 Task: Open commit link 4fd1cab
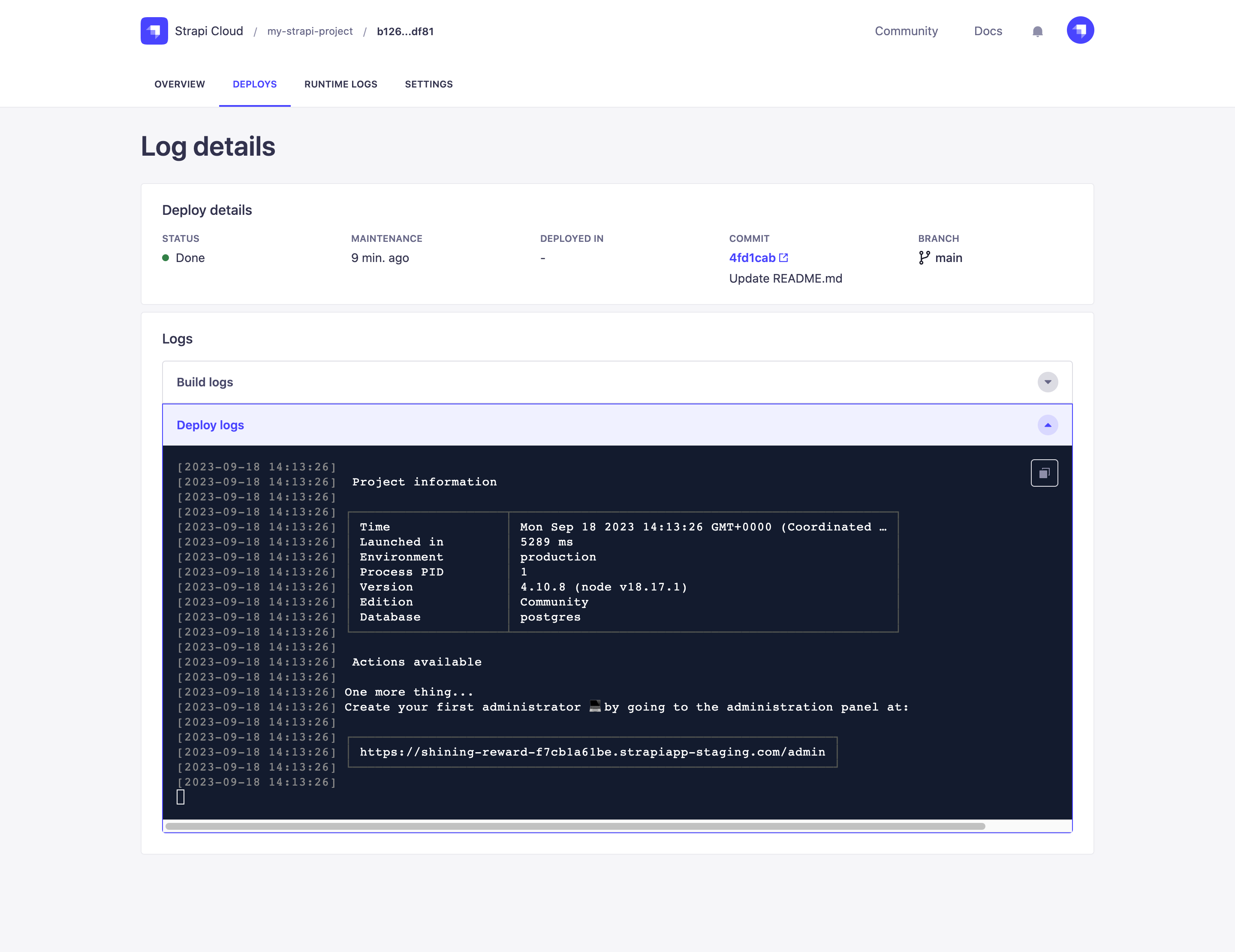point(752,258)
